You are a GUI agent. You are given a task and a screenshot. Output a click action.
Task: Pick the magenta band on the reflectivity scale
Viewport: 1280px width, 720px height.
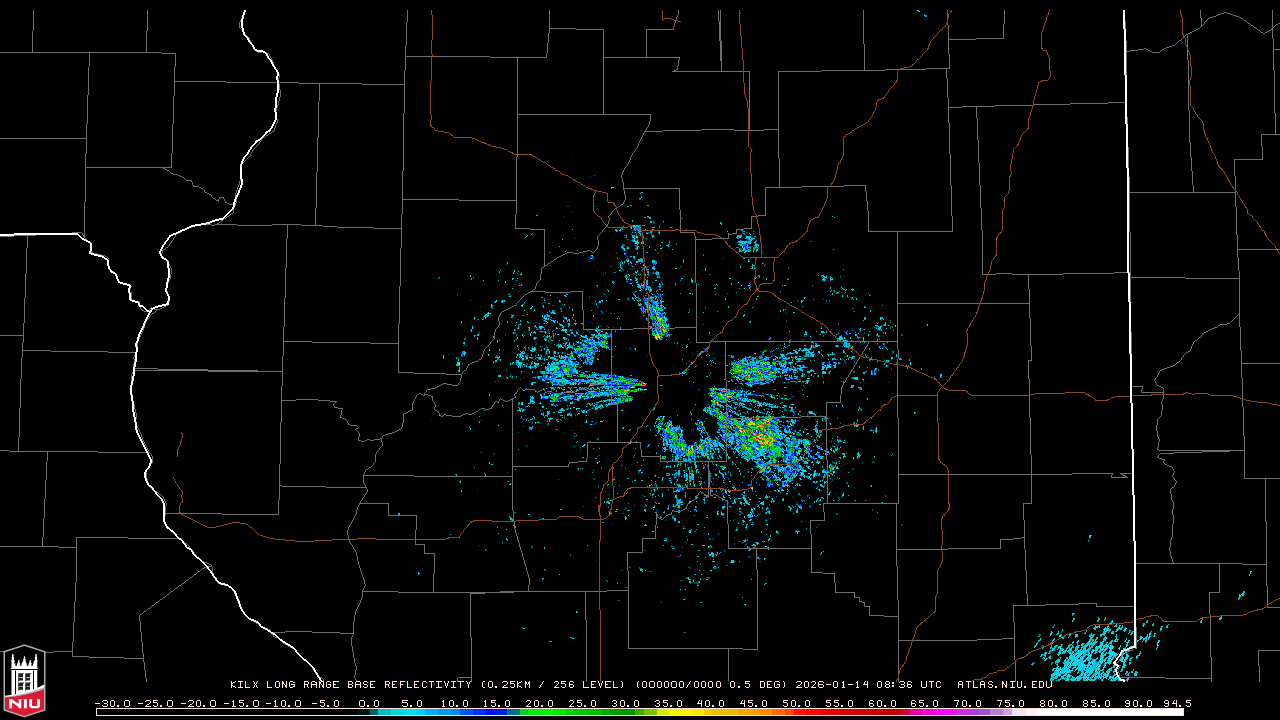point(935,713)
